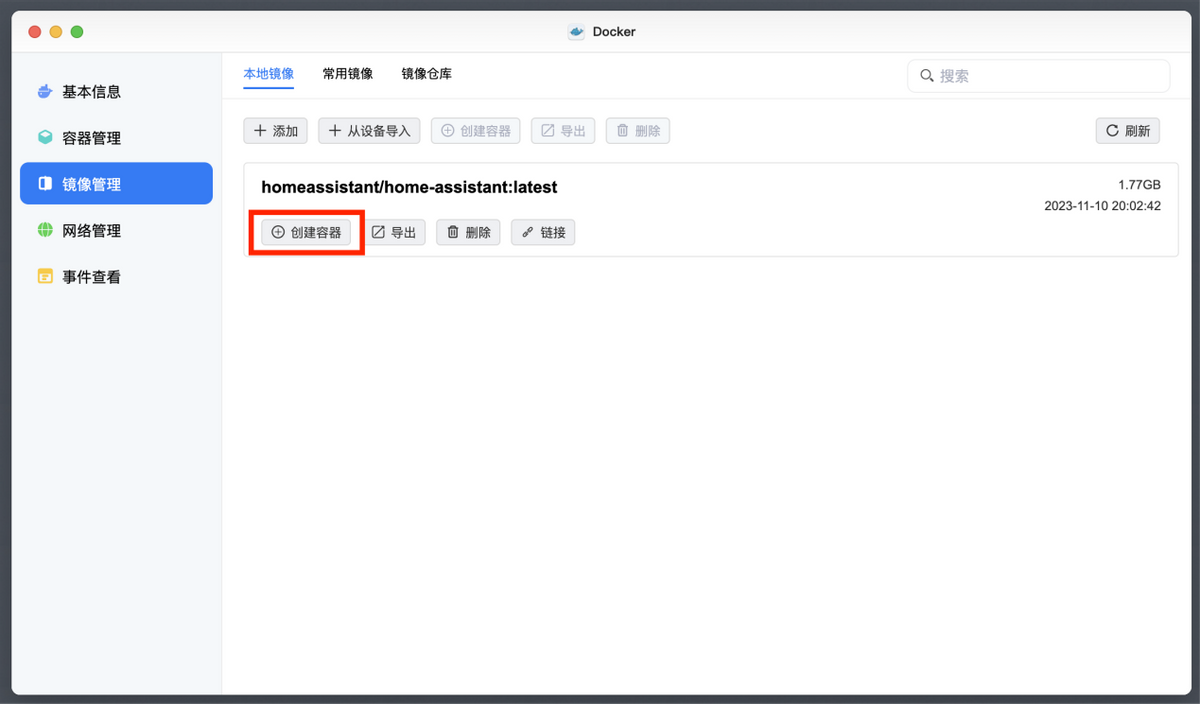Maximize the Docker window with the green button

[77, 31]
